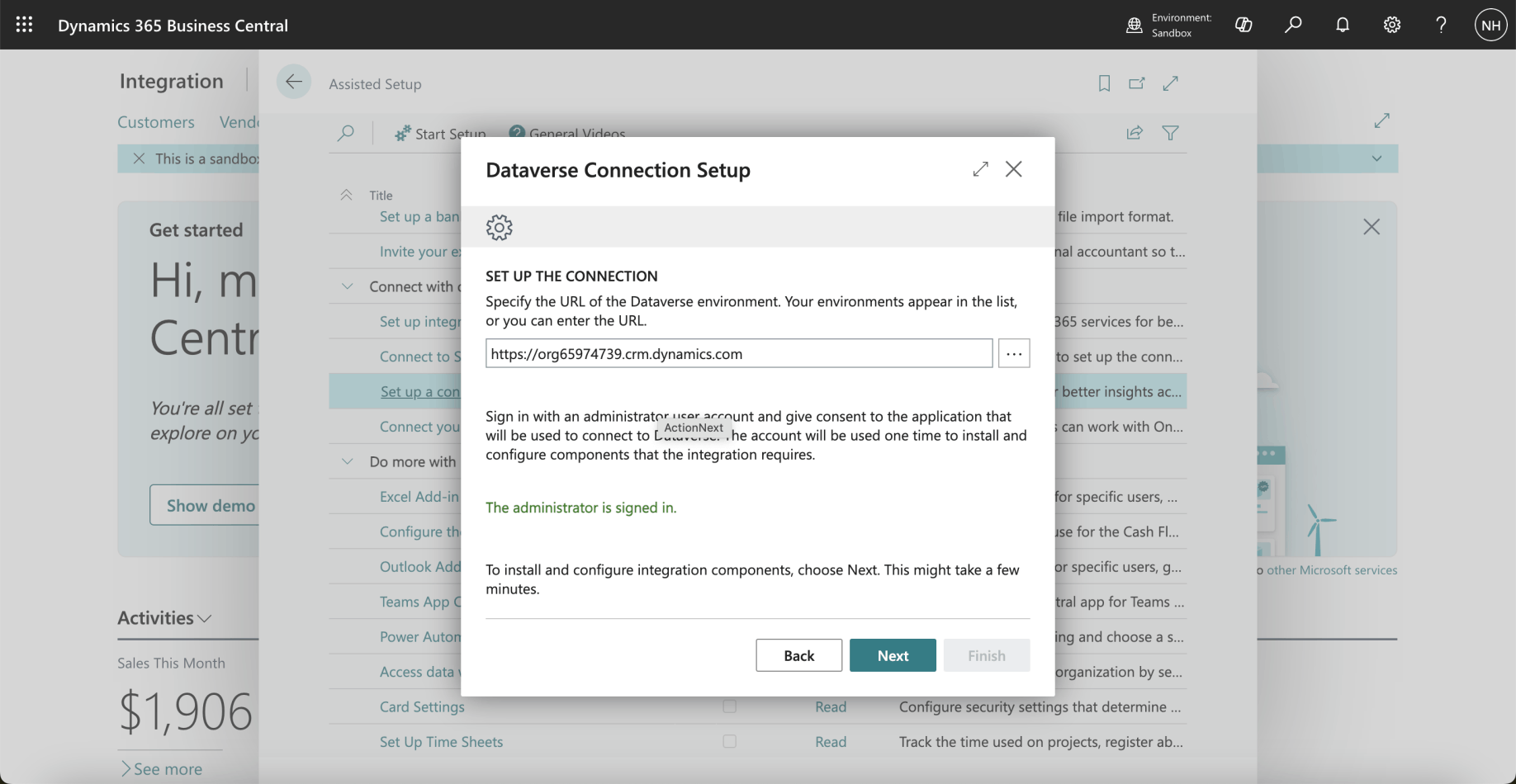Open the Customers menu item

point(156,122)
